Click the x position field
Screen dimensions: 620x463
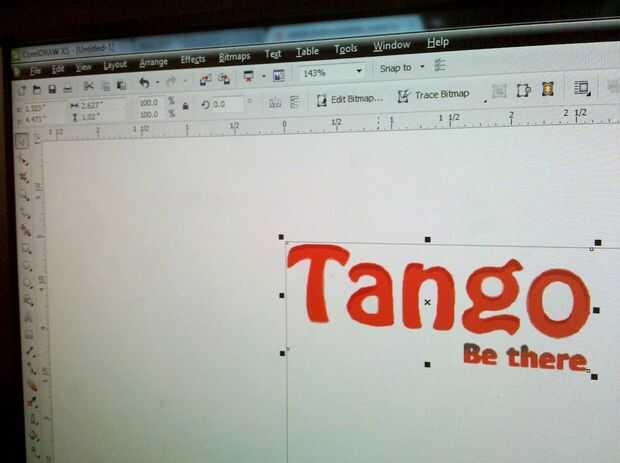tap(41, 108)
